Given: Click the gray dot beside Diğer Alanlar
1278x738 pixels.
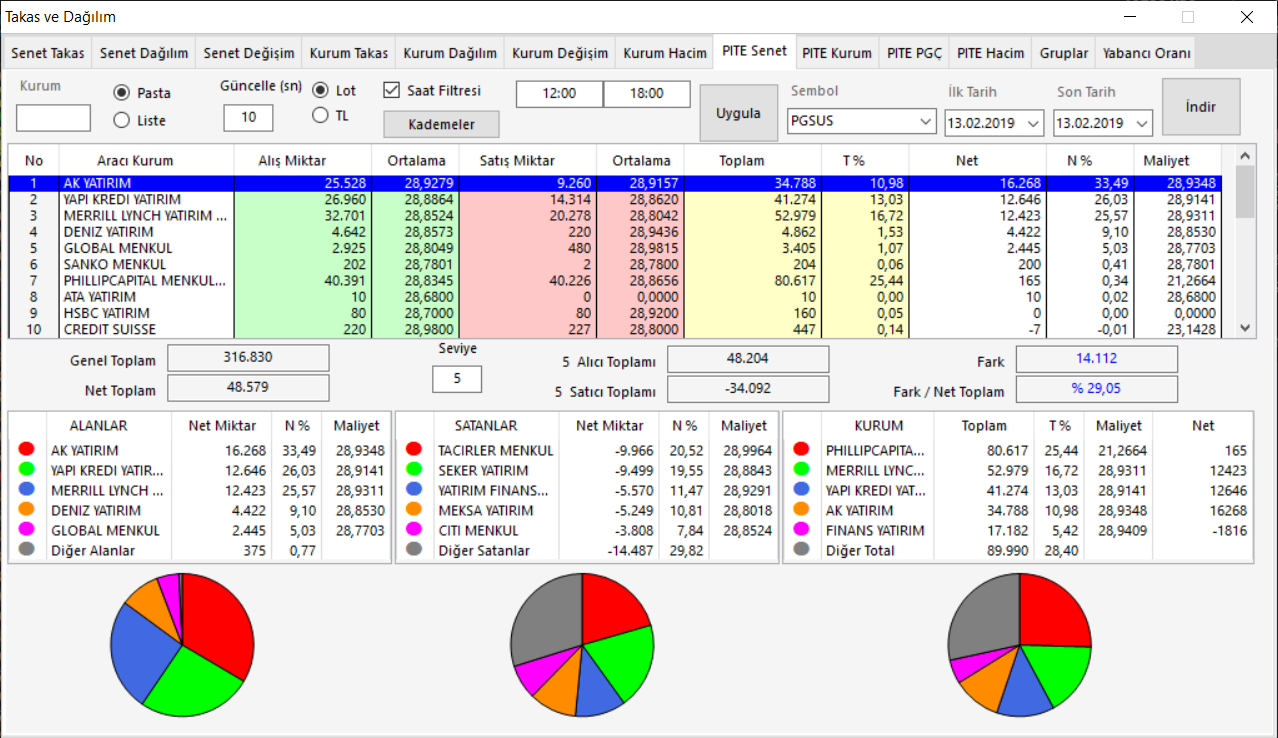Looking at the screenshot, I should pos(27,550).
